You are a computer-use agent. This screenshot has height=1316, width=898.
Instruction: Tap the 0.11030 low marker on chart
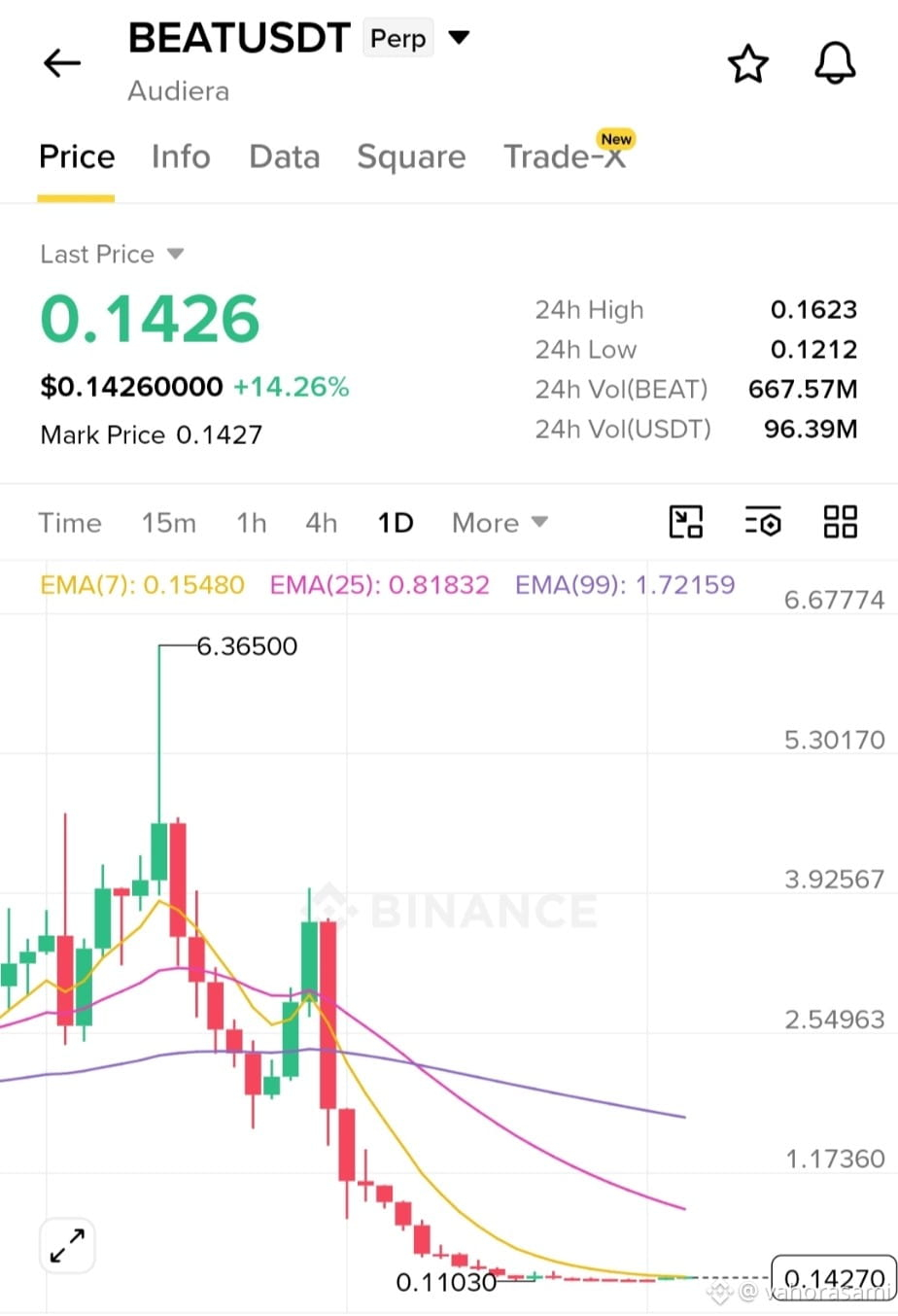pos(446,1282)
